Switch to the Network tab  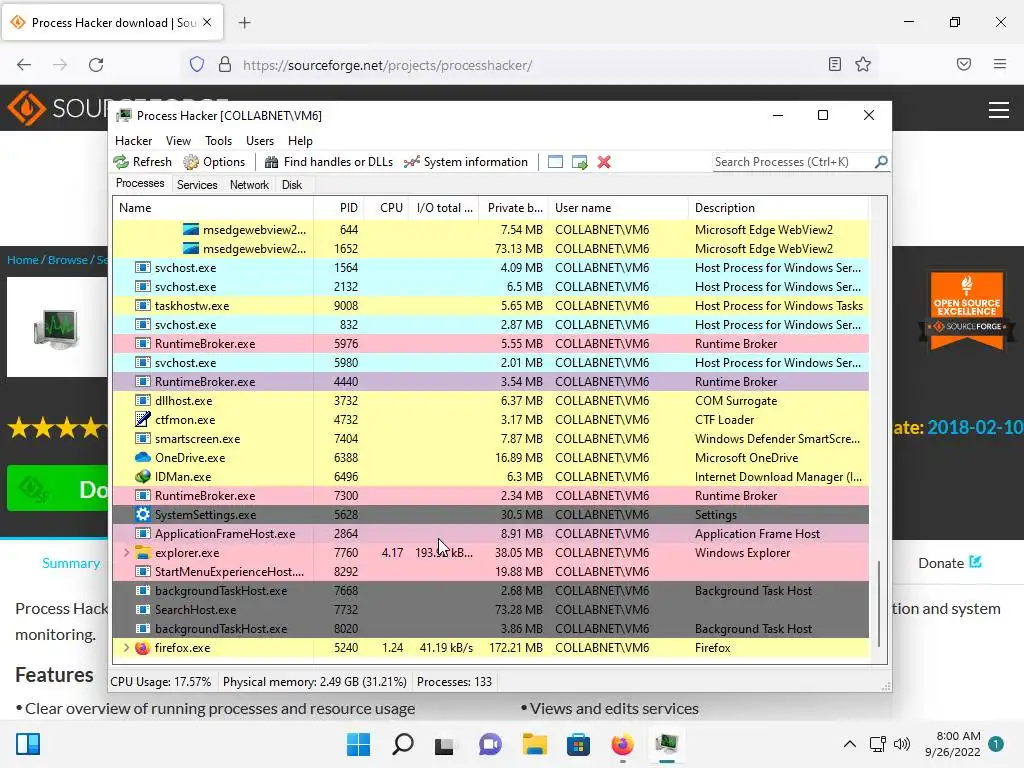pos(249,185)
